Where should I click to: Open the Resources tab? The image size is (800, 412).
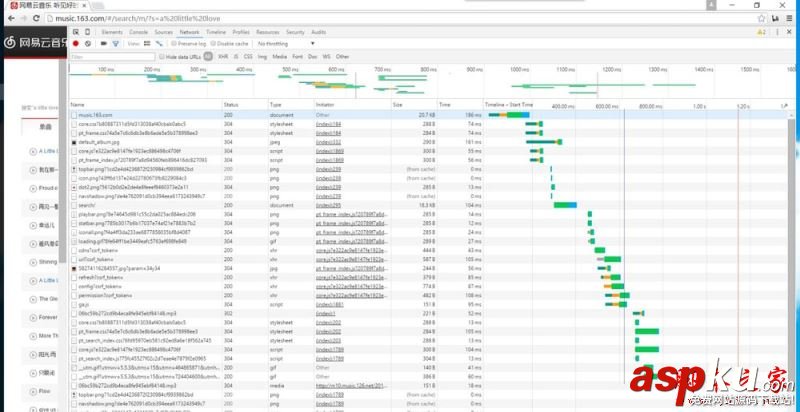268,32
